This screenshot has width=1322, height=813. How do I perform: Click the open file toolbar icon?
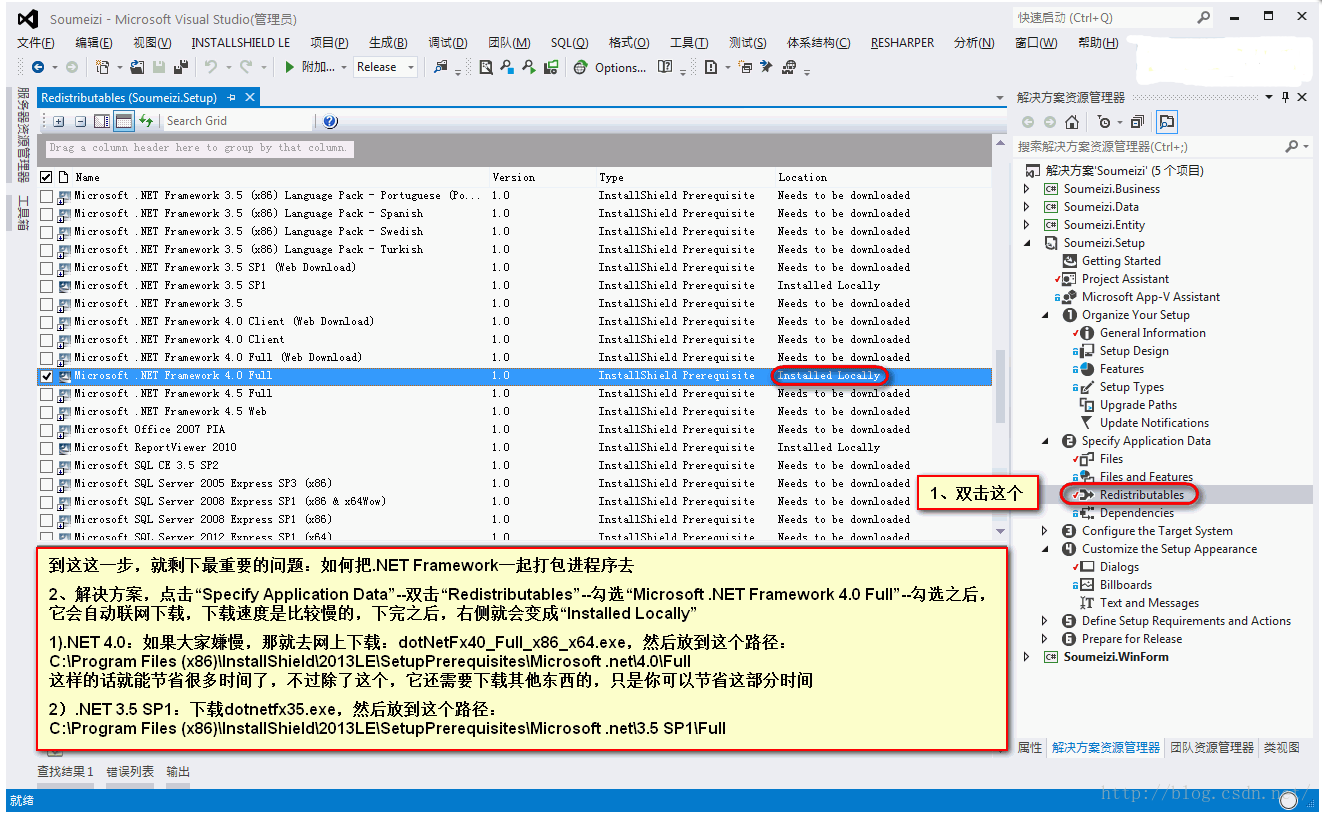pos(137,67)
